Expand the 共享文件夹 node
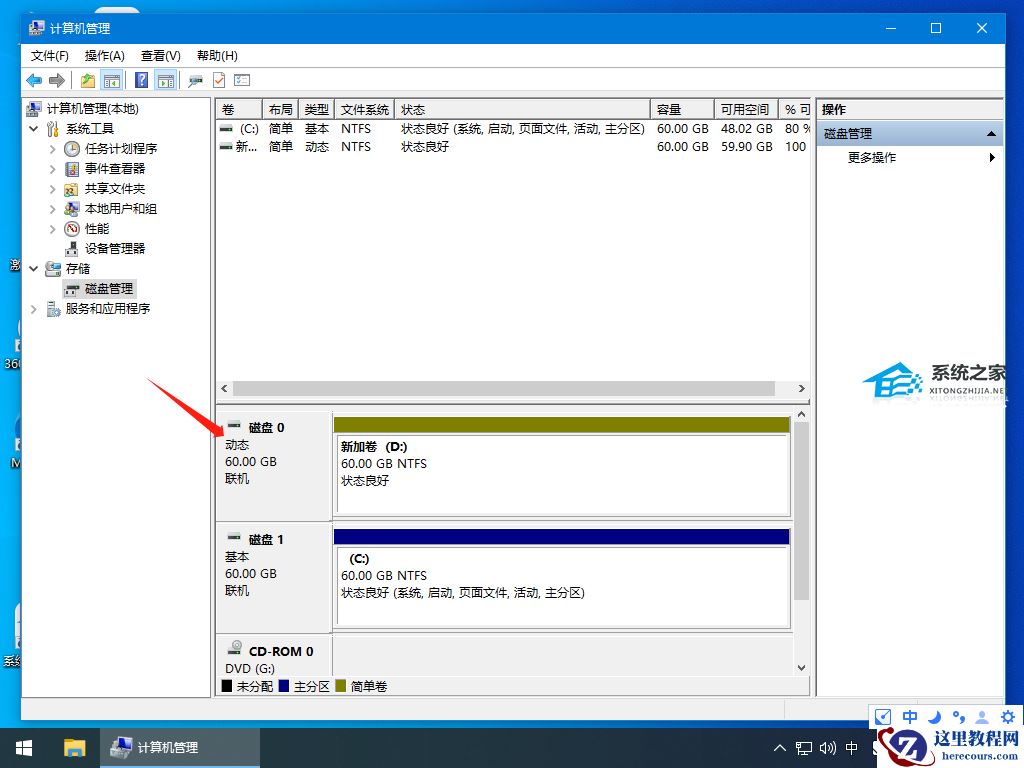The width and height of the screenshot is (1024, 768). (52, 189)
